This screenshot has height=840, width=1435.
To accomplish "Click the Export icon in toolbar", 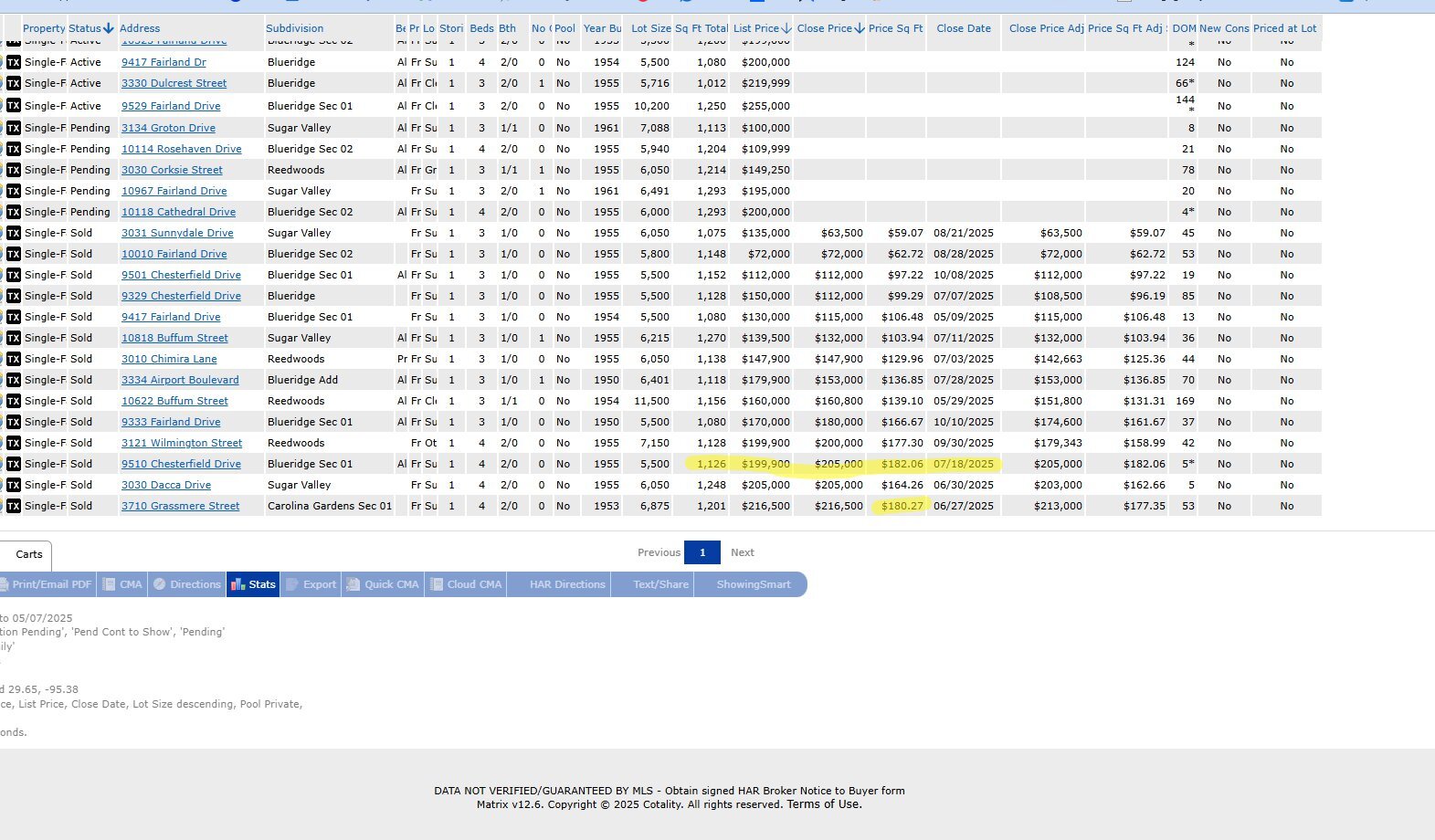I will click(293, 584).
